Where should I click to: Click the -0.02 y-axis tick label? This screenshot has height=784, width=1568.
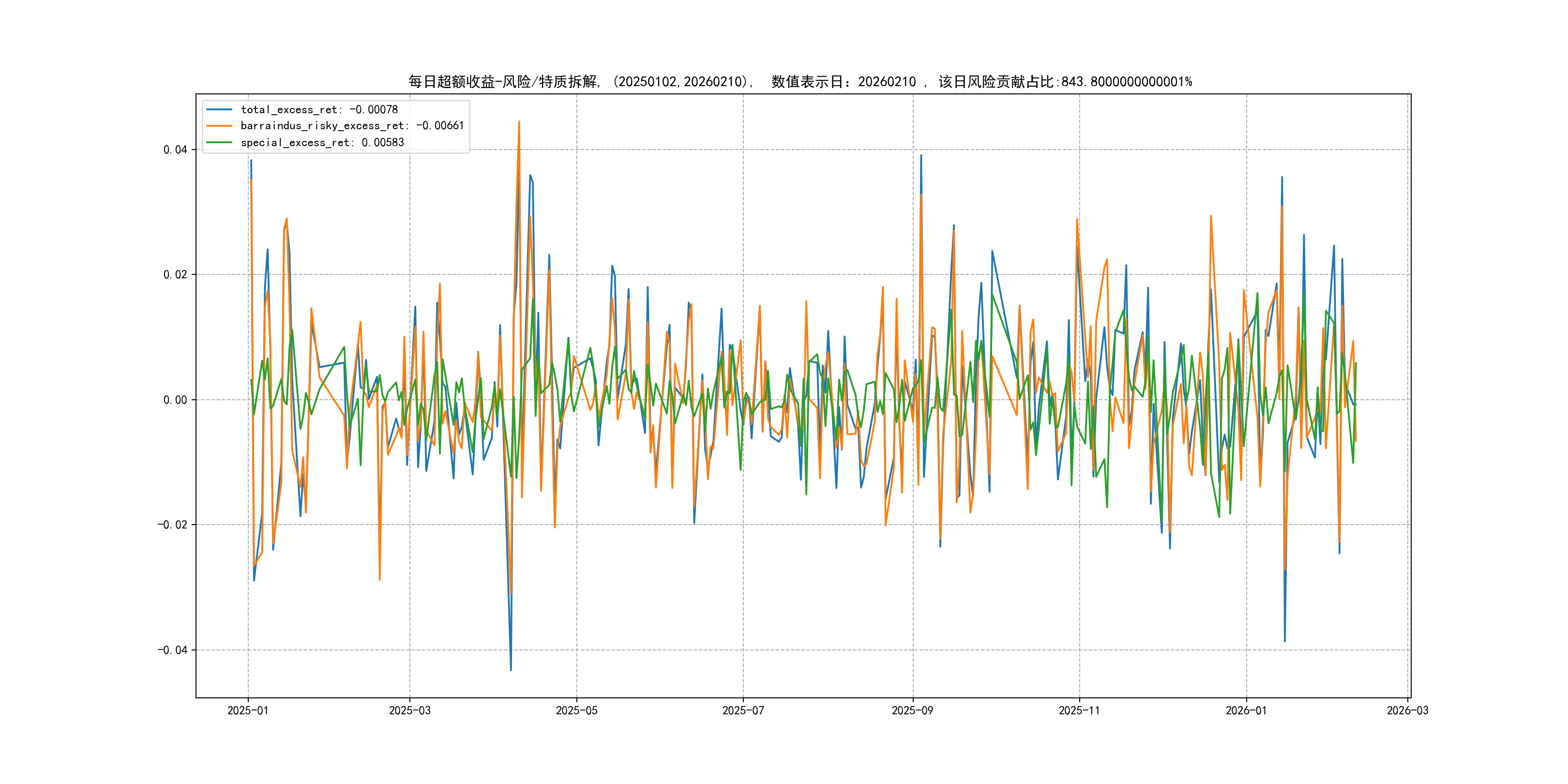click(172, 525)
